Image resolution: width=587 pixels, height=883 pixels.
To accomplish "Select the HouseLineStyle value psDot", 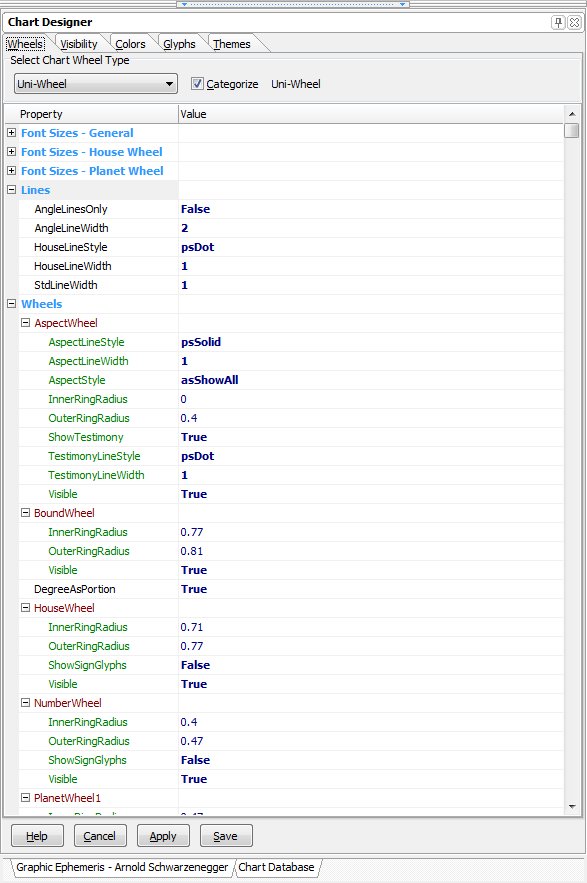I will [197, 247].
